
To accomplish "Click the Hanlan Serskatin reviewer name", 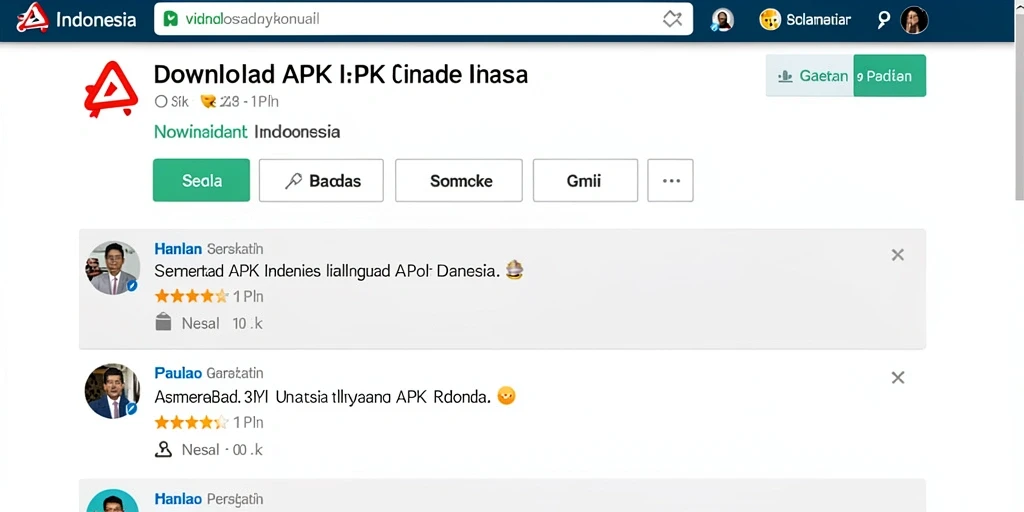I will pos(209,249).
